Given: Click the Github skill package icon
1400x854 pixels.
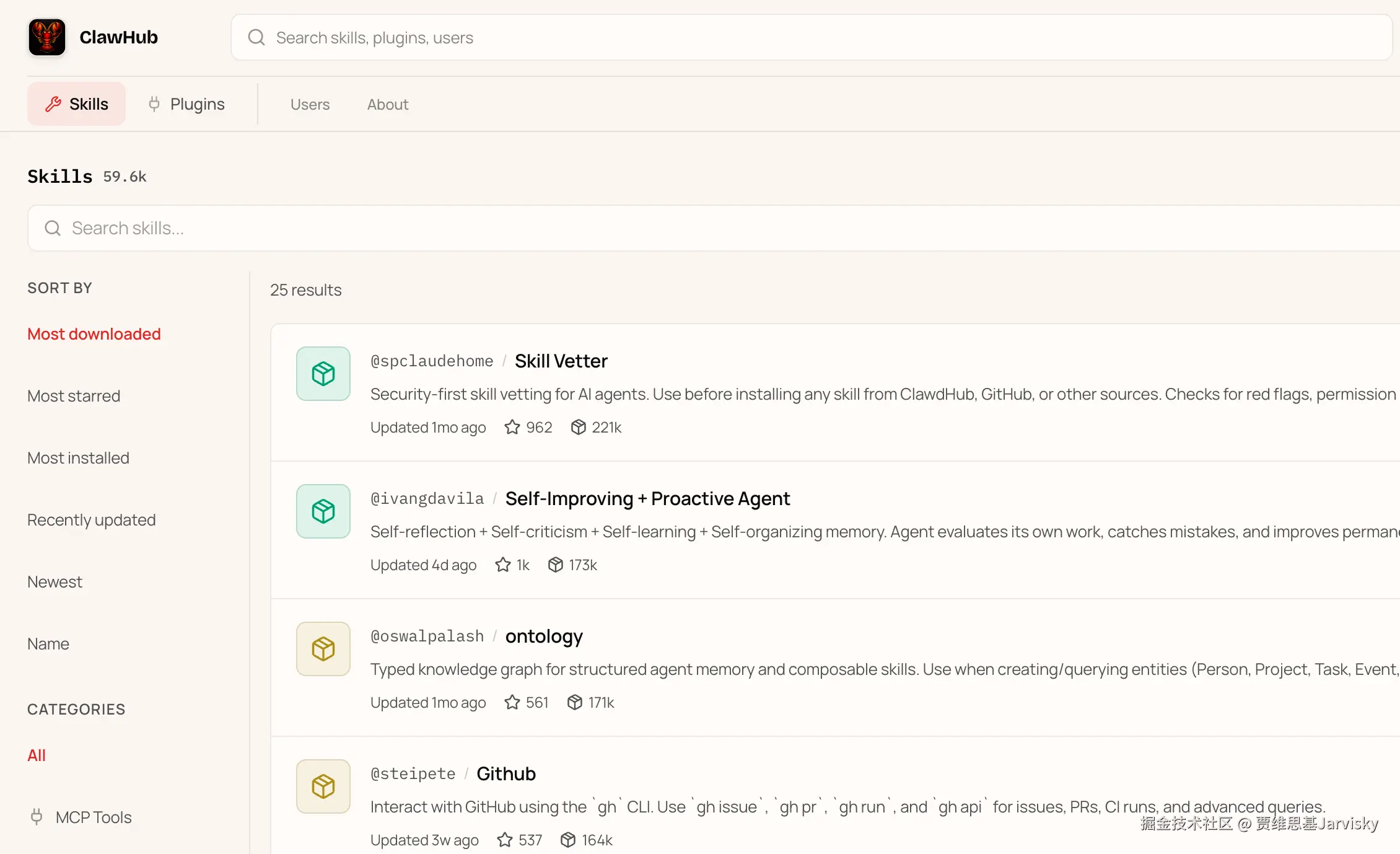Looking at the screenshot, I should pyautogui.click(x=323, y=786).
